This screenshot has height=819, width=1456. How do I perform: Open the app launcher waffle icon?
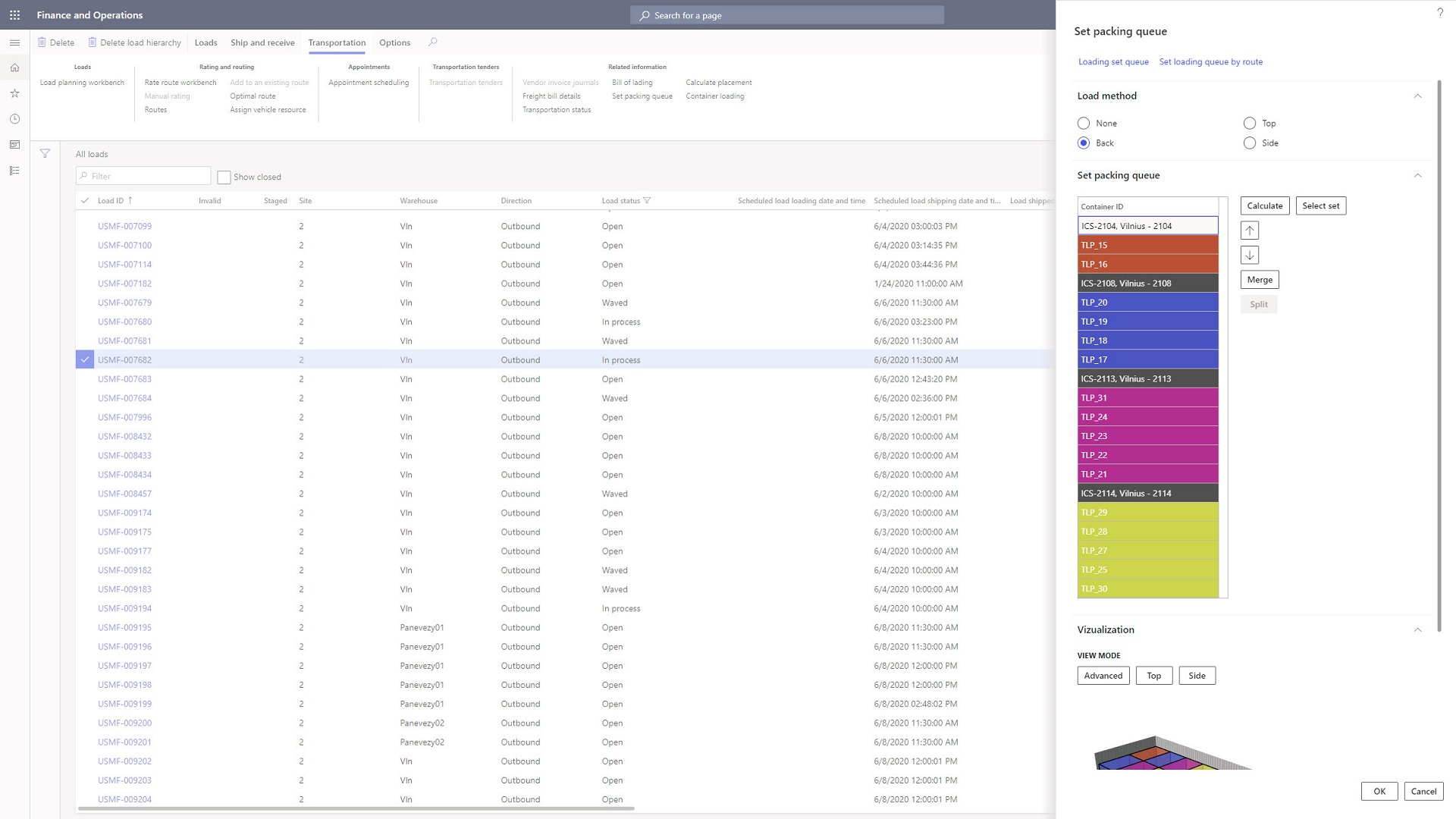click(14, 15)
